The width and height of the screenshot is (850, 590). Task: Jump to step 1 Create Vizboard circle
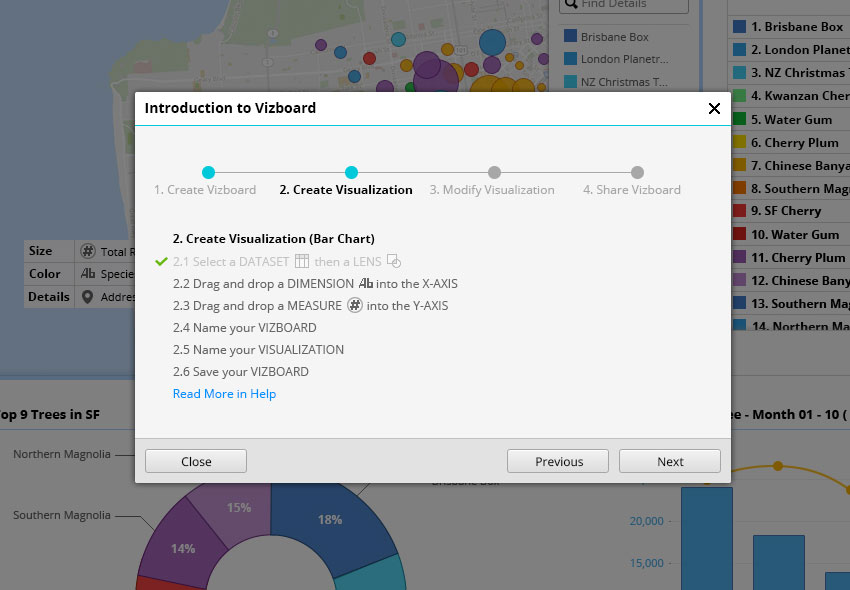pos(208,172)
